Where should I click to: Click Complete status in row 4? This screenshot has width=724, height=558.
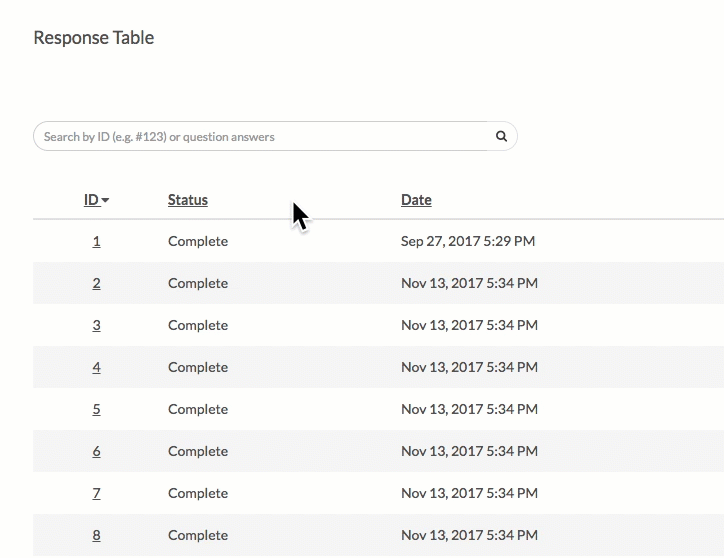pyautogui.click(x=198, y=367)
